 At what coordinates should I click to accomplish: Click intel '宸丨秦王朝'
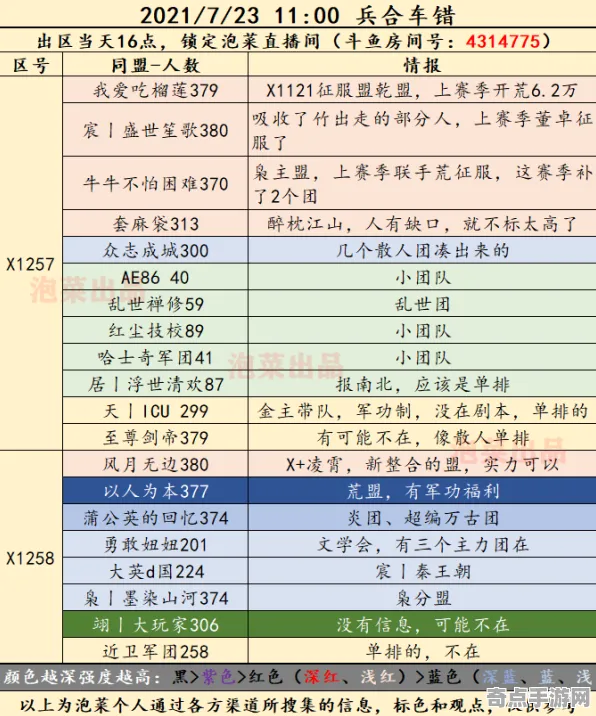422,571
